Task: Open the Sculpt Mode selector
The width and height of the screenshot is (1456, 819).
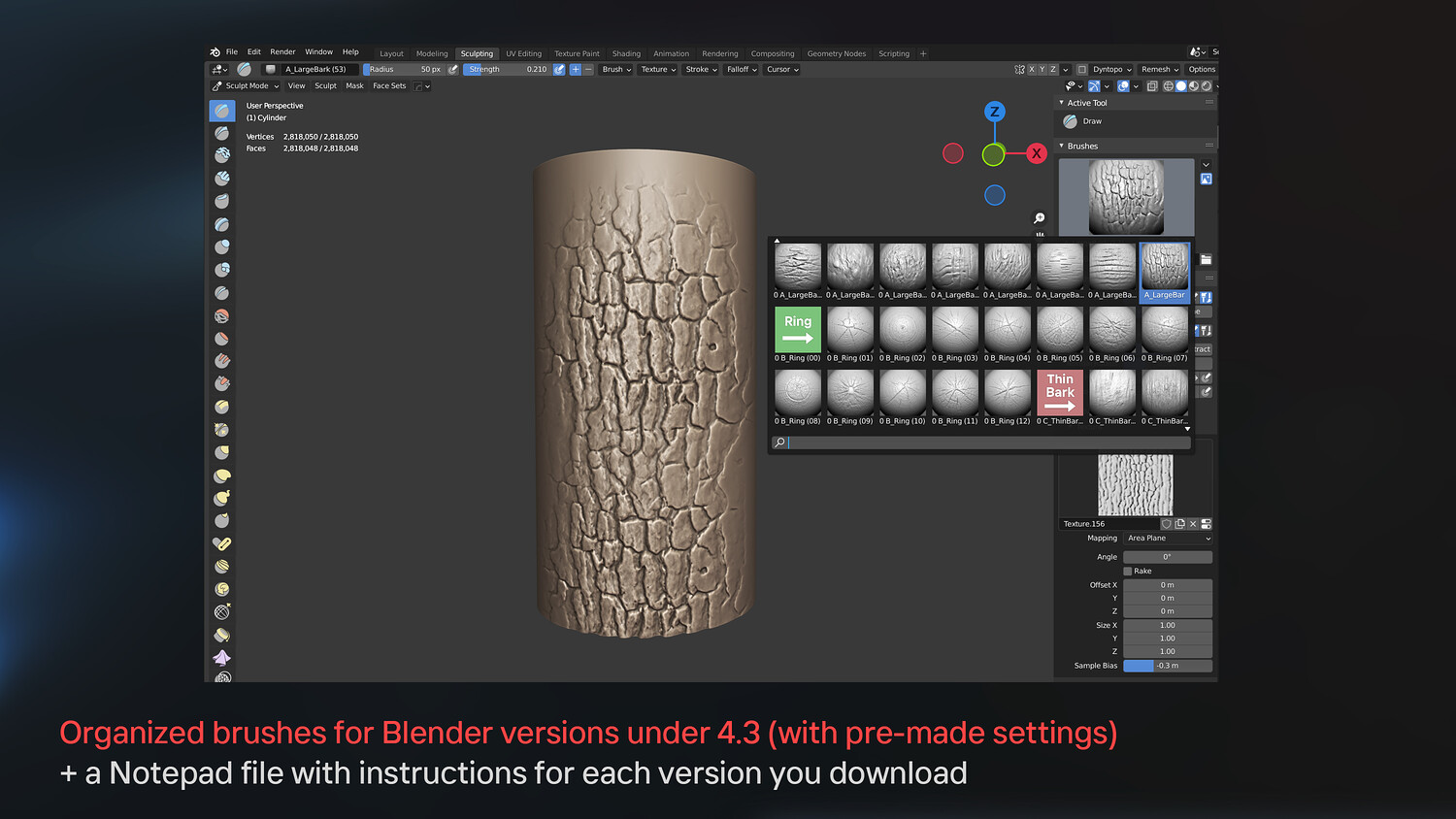Action: 246,86
